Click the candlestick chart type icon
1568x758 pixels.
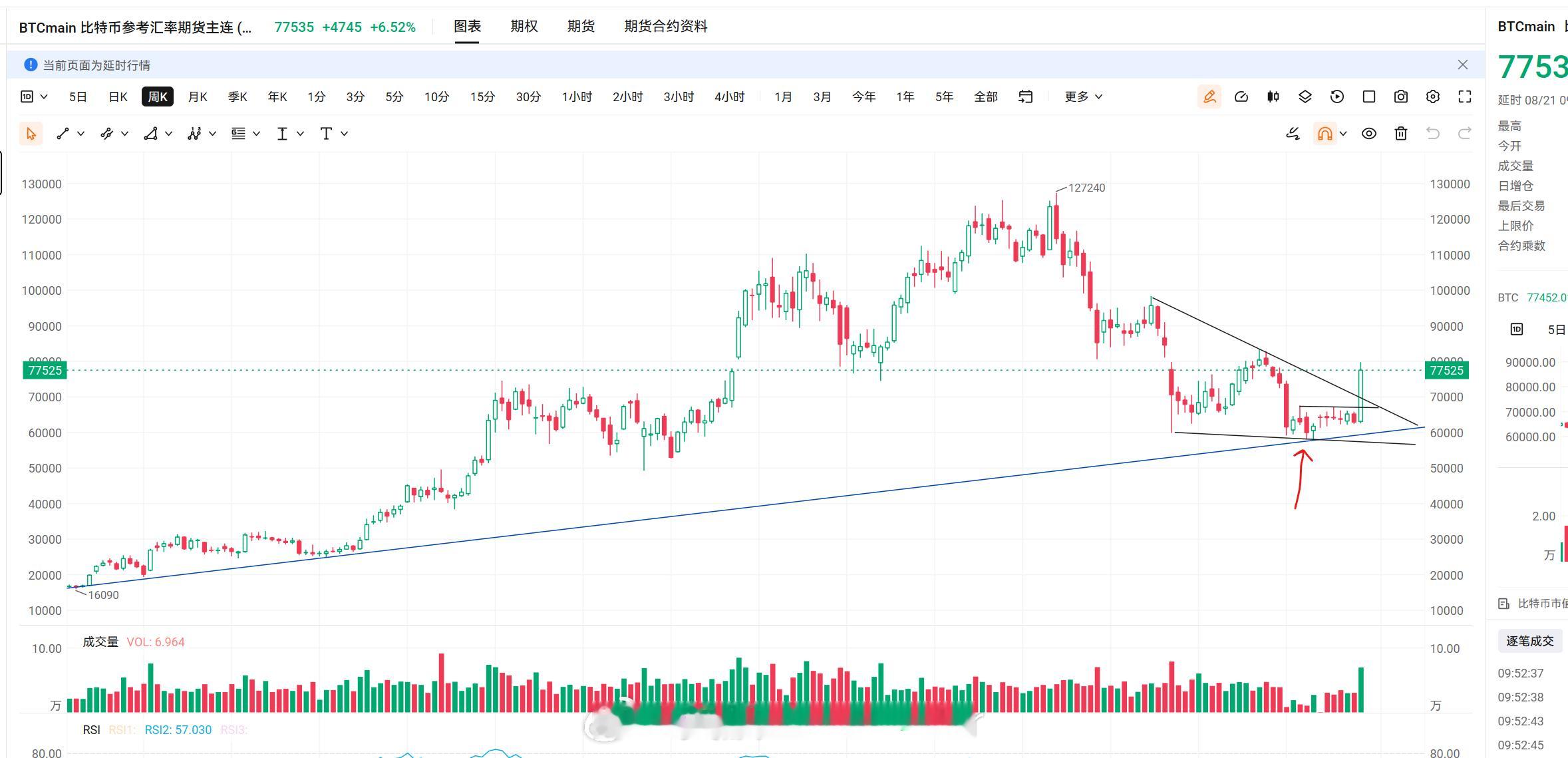click(x=1273, y=96)
